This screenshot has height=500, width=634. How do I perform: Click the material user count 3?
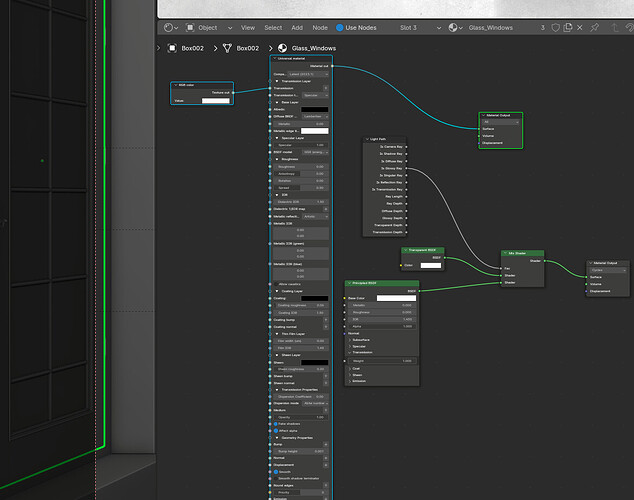click(x=543, y=27)
